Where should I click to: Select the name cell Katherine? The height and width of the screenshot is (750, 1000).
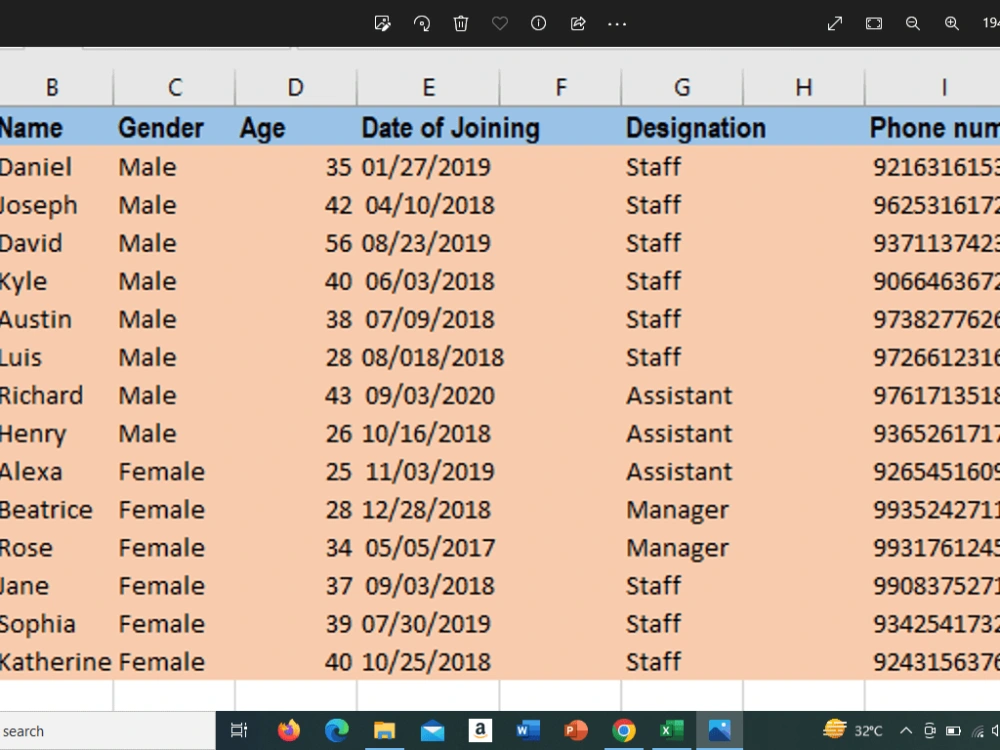[56, 662]
